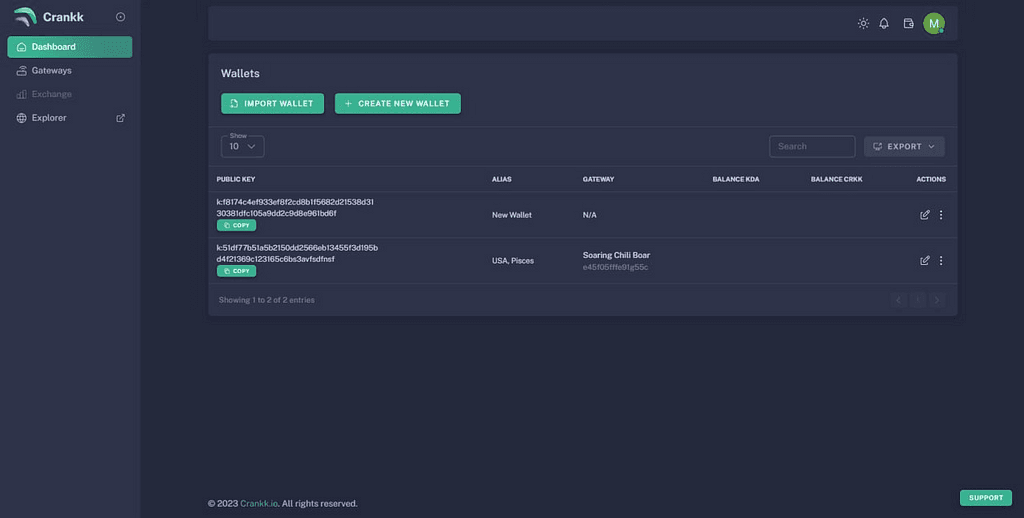Open the notifications bell

tap(884, 23)
